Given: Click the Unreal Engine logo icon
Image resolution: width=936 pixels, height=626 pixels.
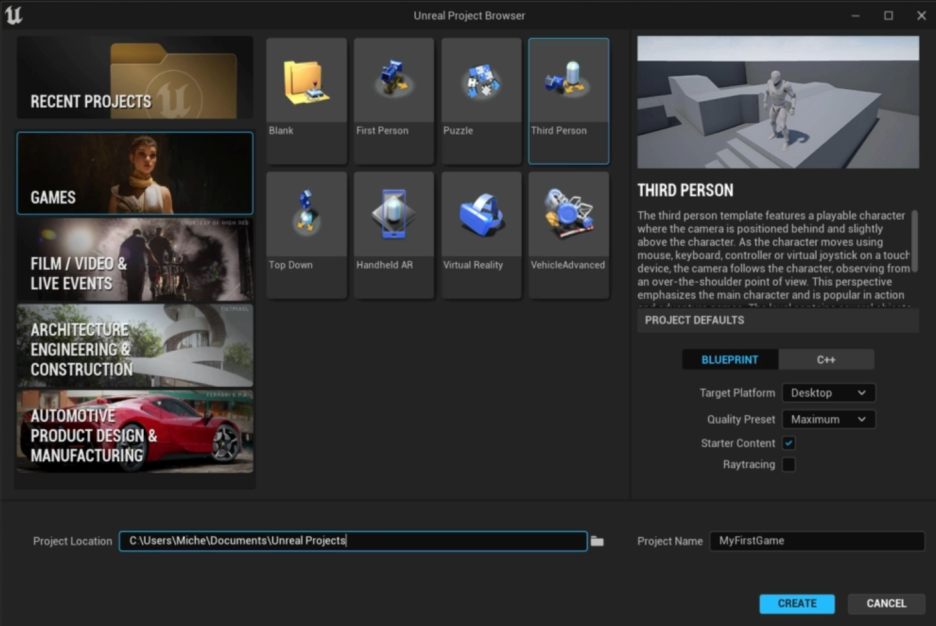Looking at the screenshot, I should pyautogui.click(x=13, y=15).
